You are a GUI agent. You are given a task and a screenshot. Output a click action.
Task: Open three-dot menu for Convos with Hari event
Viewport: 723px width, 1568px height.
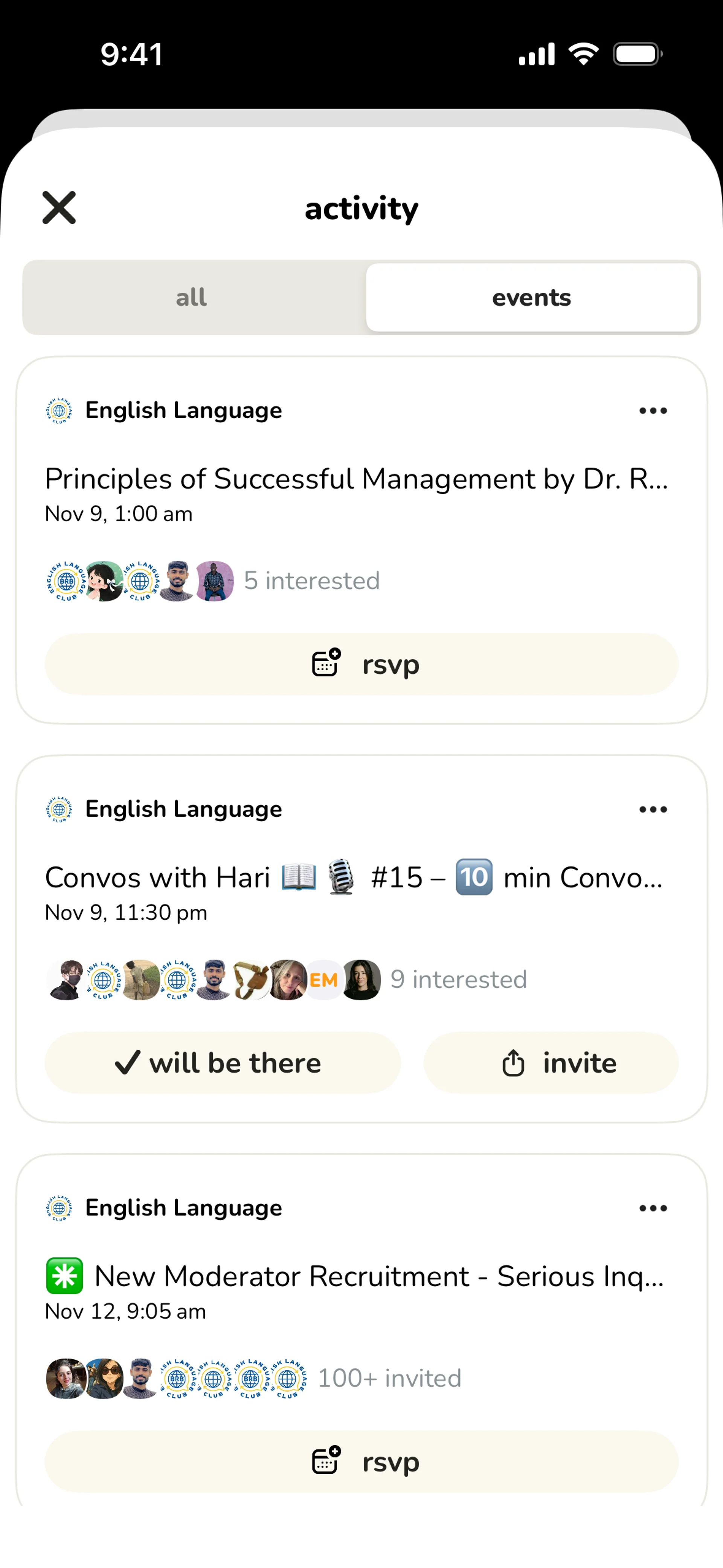click(x=653, y=810)
